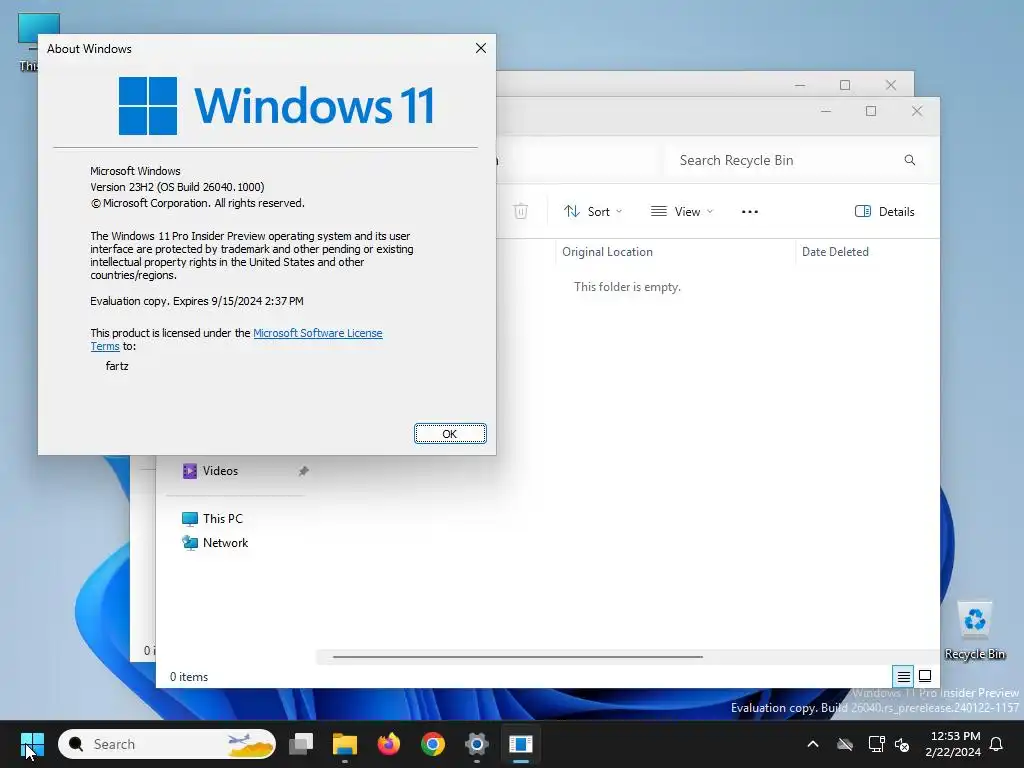Viewport: 1024px width, 768px height.
Task: Click the Delete trash icon in toolbar
Action: [x=520, y=212]
